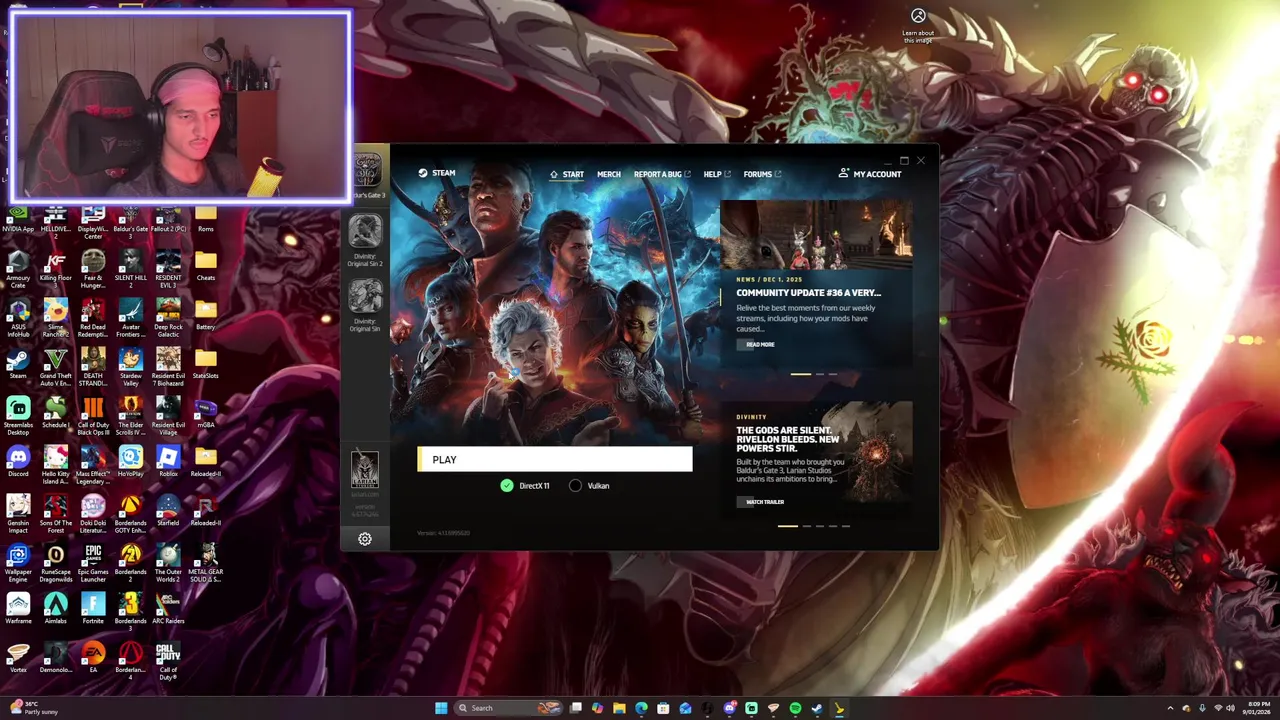Open Discord desktop shortcut
This screenshot has height=720, width=1280.
point(18,462)
